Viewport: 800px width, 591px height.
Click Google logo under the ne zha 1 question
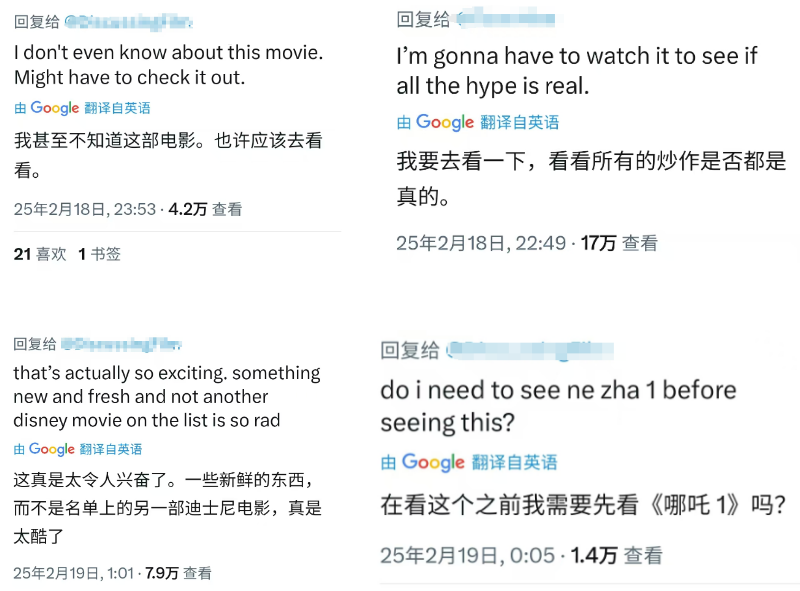433,462
